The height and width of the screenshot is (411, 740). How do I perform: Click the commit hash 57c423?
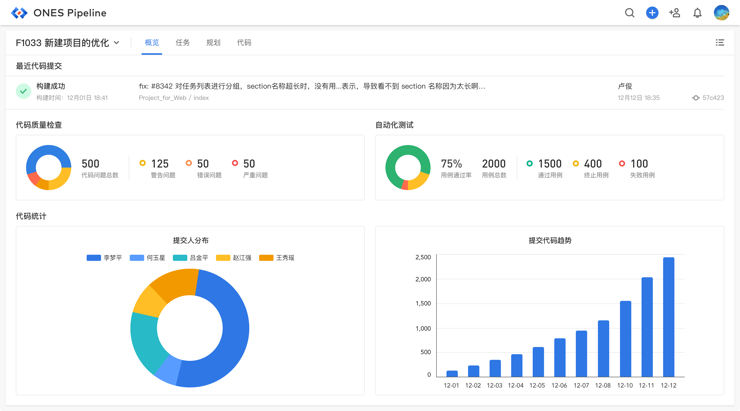pyautogui.click(x=712, y=98)
